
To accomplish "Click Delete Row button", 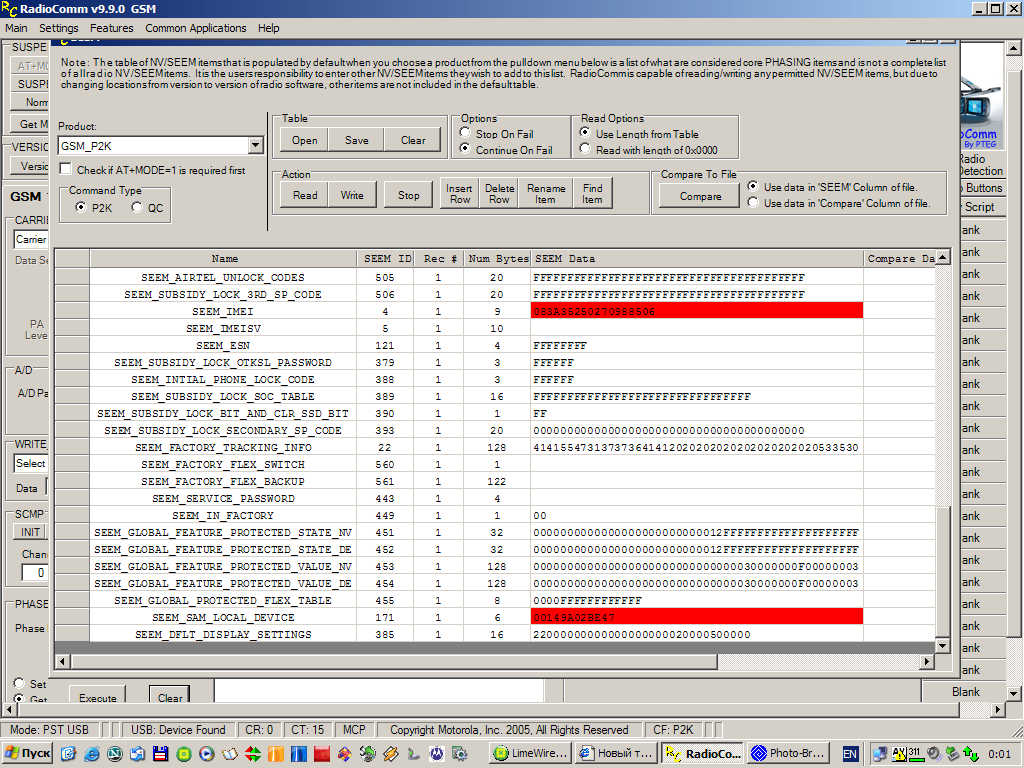I will (x=499, y=193).
